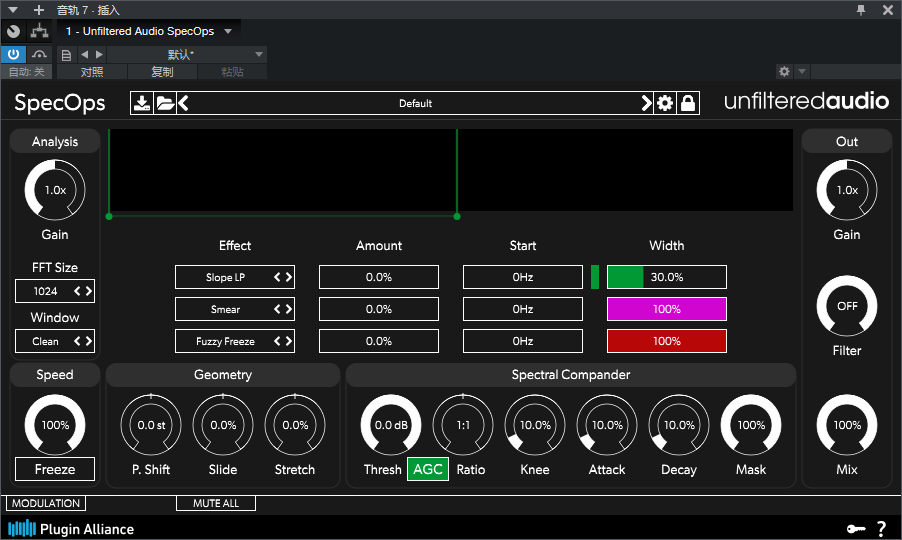The width and height of the screenshot is (902, 540).
Task: Select next Window type arrow
Action: click(89, 341)
